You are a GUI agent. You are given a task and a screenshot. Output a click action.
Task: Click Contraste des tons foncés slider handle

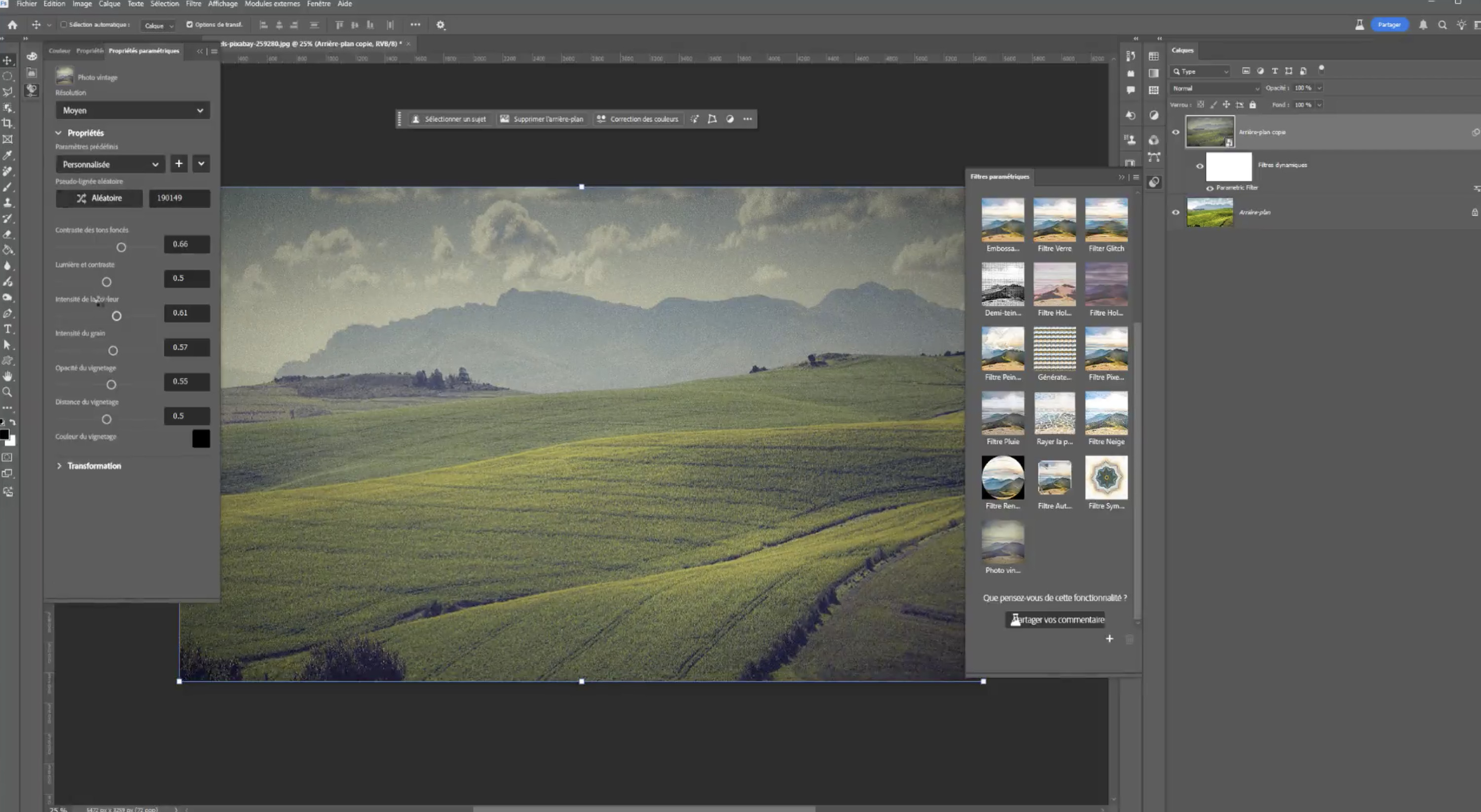121,247
